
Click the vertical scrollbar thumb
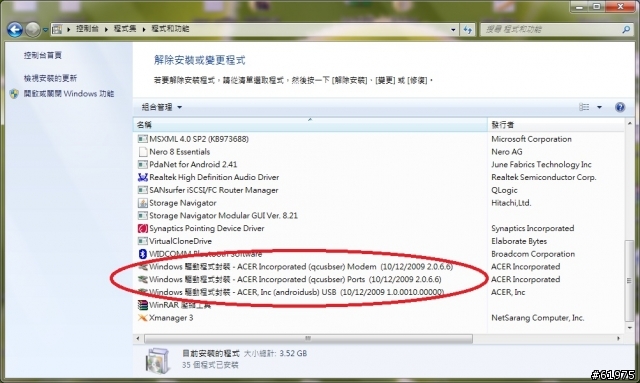(629, 281)
